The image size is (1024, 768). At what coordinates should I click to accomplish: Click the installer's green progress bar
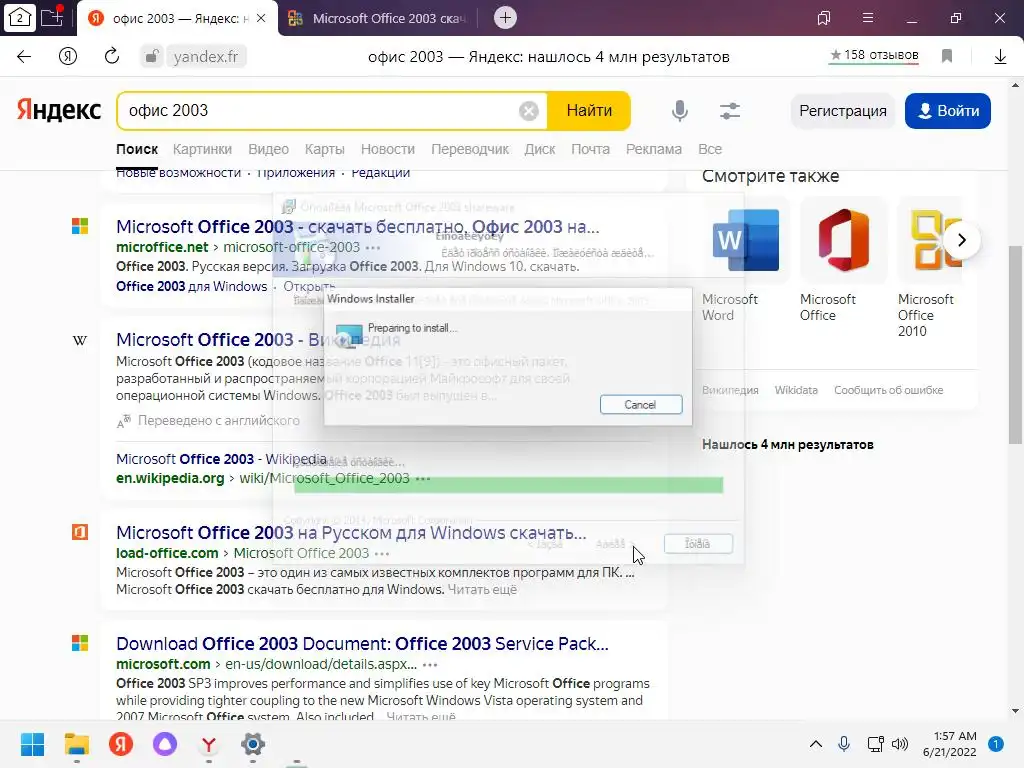pos(509,485)
